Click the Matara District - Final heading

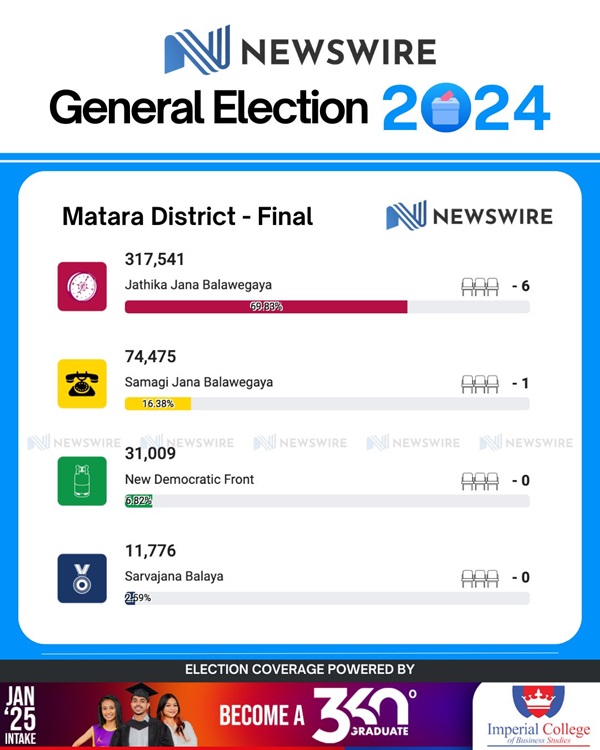[x=188, y=216]
